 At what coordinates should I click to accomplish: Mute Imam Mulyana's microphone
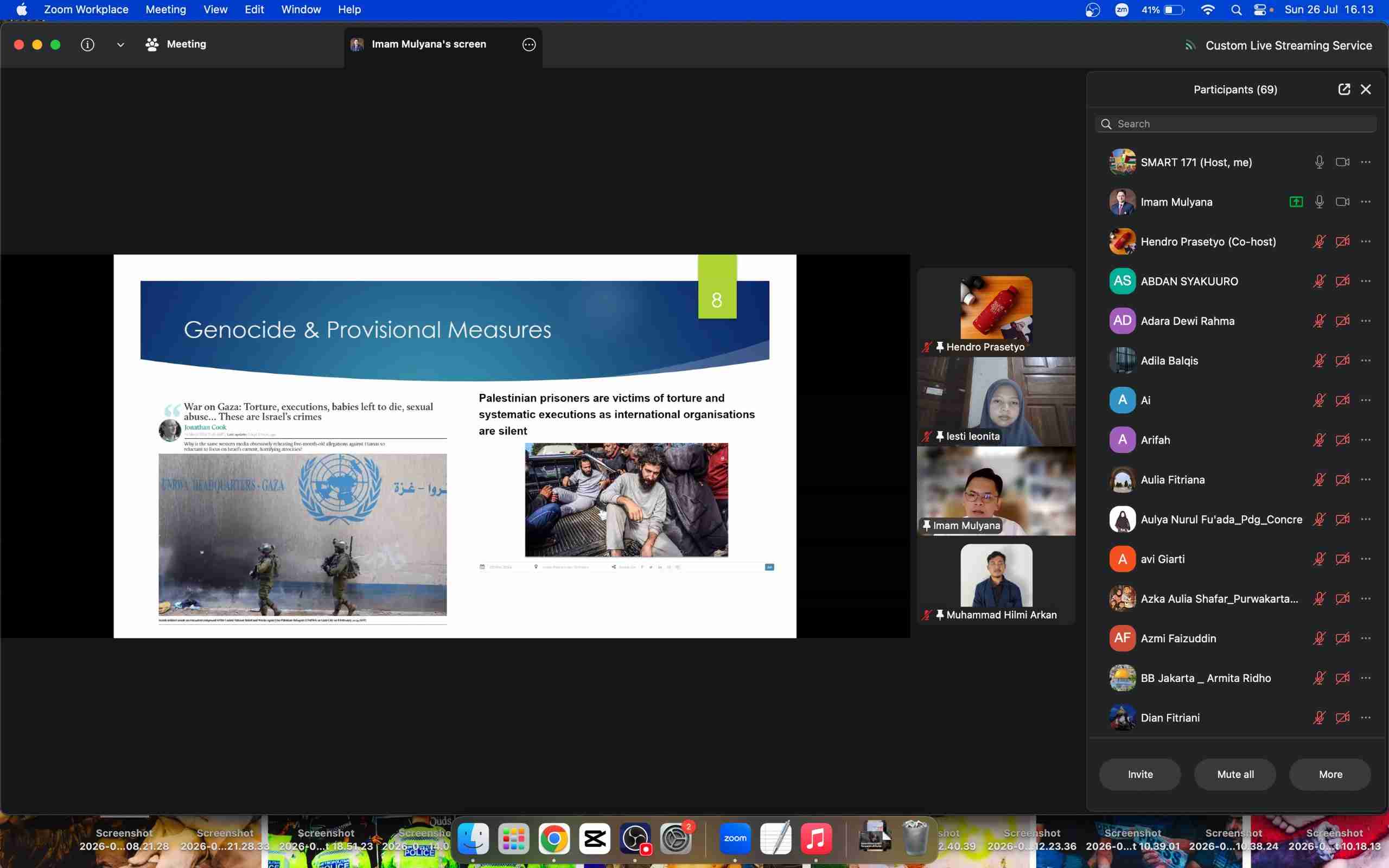pos(1319,201)
